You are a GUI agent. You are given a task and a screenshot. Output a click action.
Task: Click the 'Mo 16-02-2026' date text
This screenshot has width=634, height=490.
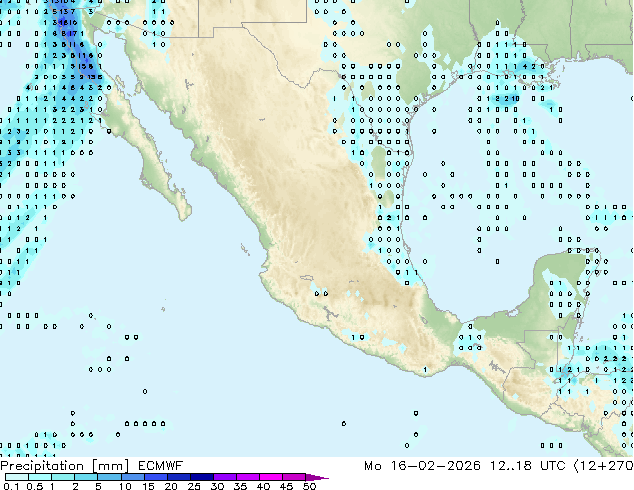[x=422, y=466]
